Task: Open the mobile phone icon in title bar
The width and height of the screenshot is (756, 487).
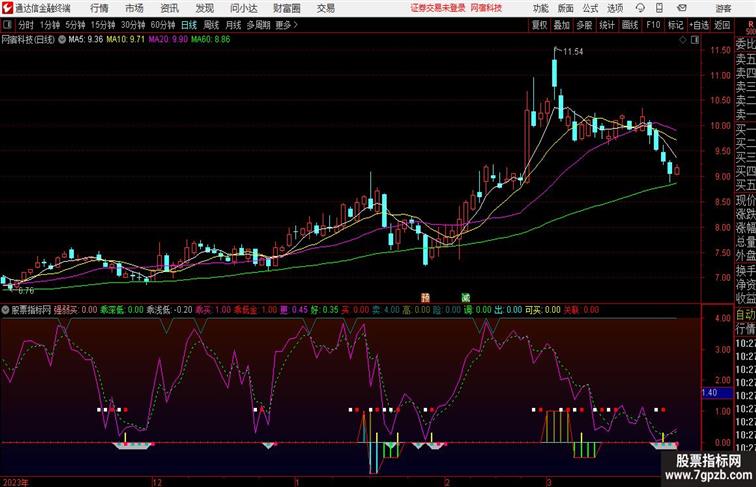Action: tap(659, 8)
